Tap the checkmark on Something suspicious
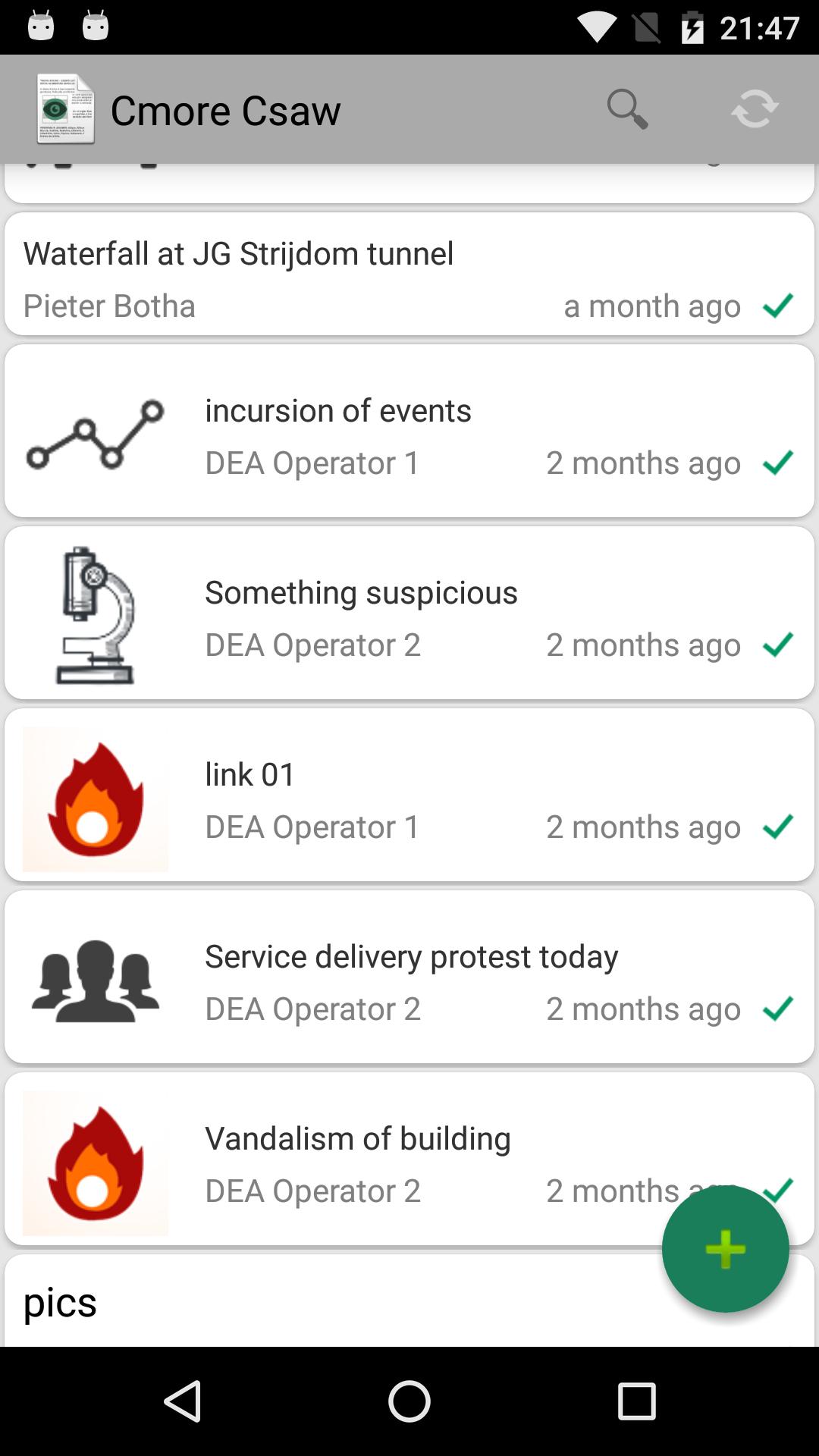Viewport: 819px width, 1456px height. tap(778, 645)
